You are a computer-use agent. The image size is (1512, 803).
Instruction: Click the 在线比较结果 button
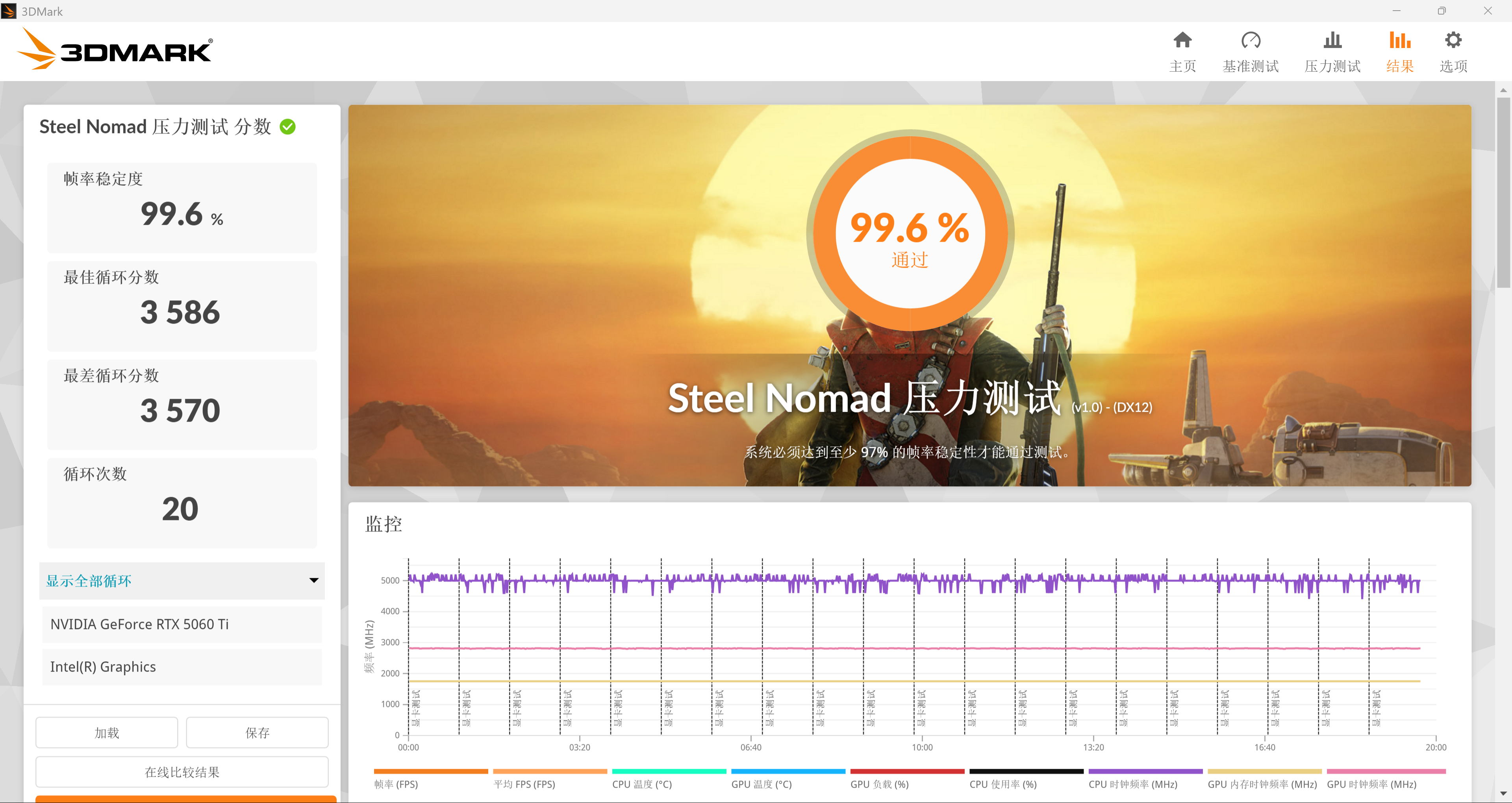click(x=182, y=772)
